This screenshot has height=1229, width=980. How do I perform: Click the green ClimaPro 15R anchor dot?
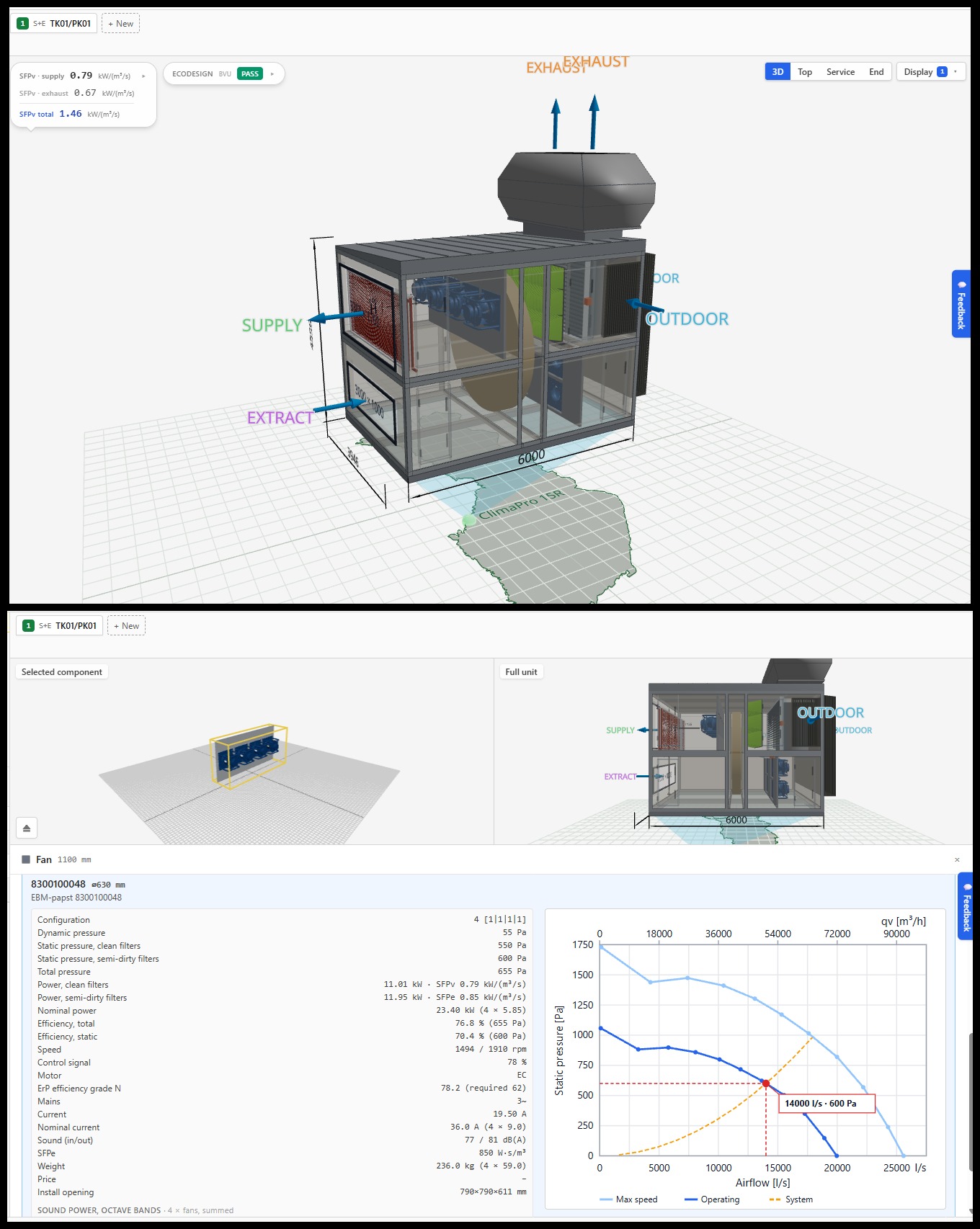[x=469, y=520]
